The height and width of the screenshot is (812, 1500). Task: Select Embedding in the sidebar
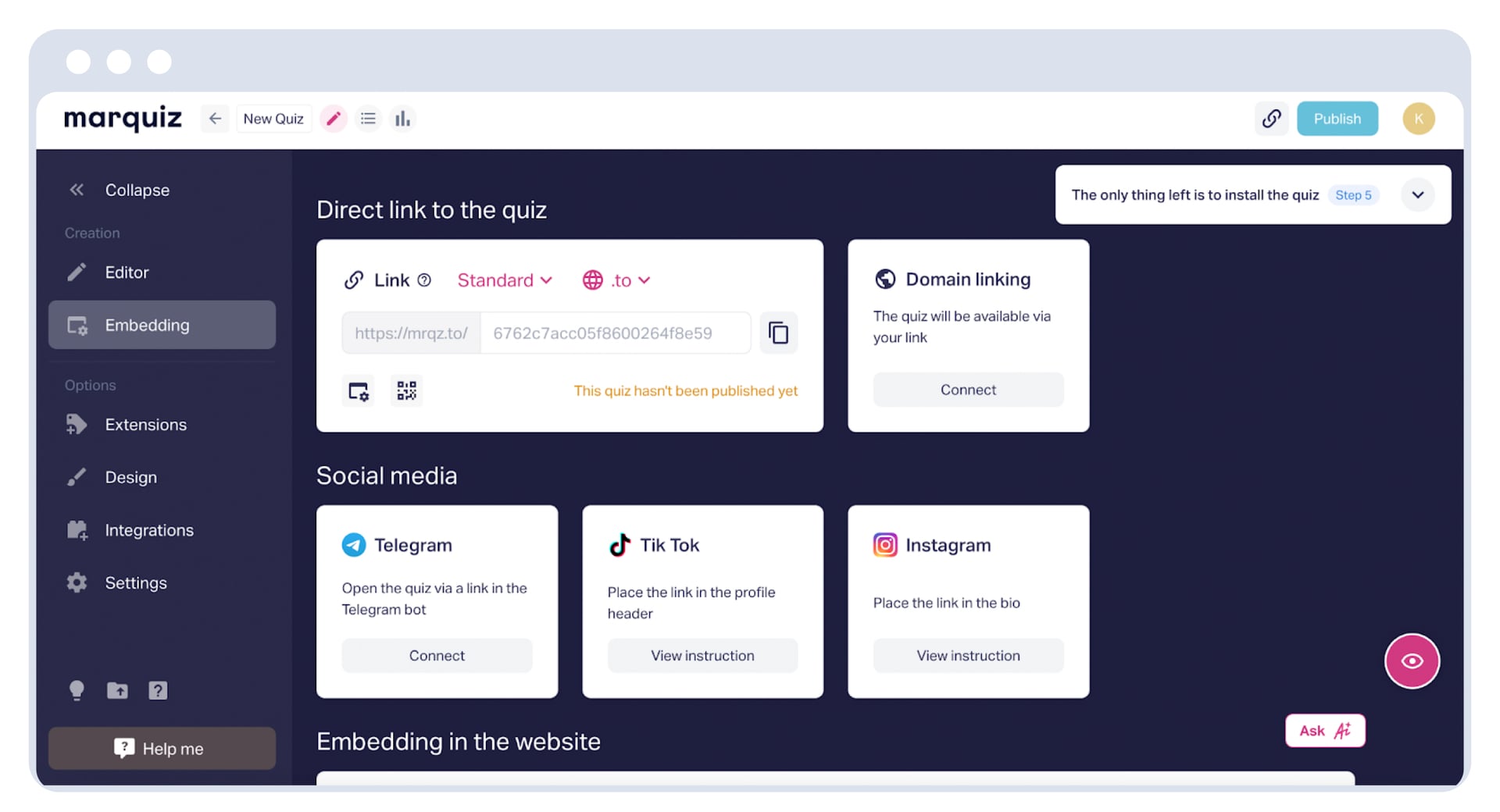(x=162, y=325)
